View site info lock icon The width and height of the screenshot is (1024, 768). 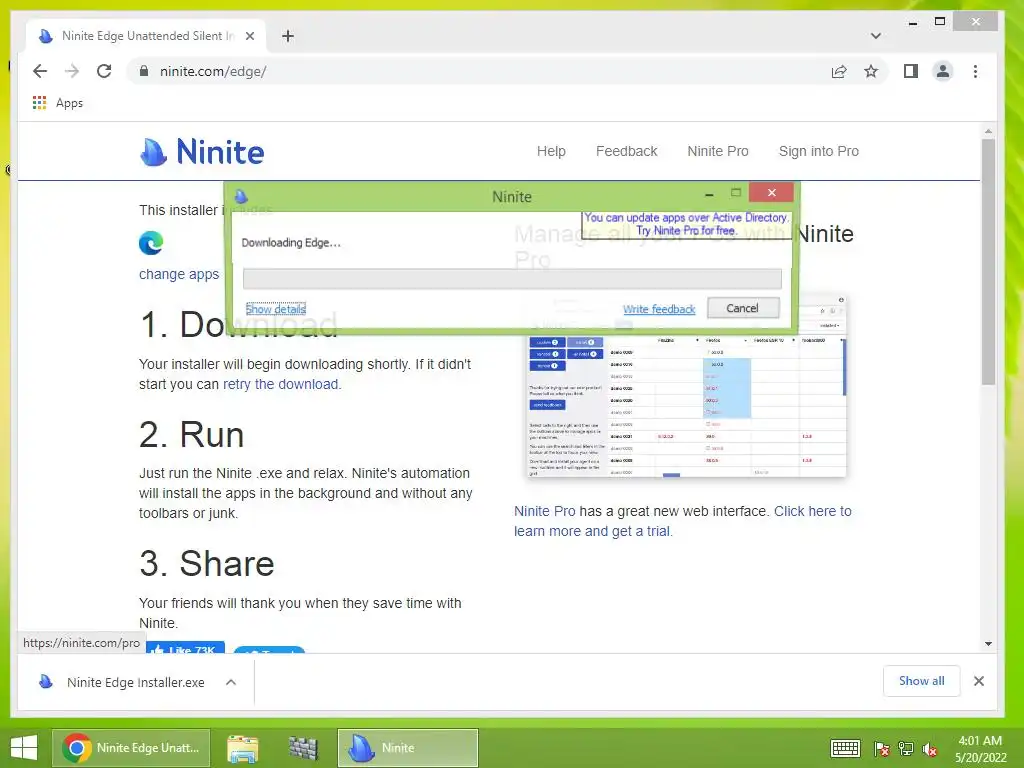144,71
